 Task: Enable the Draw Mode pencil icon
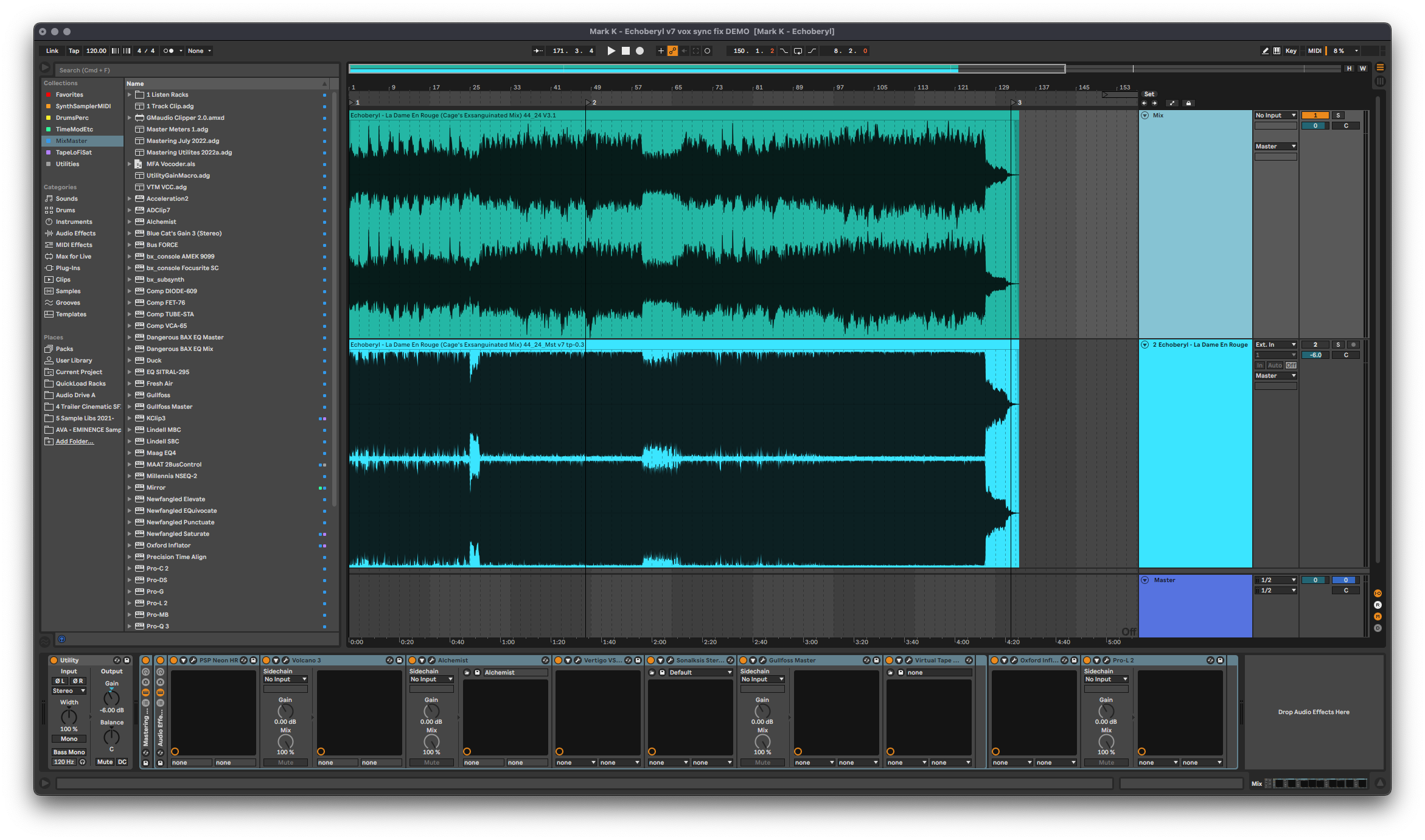pos(1265,50)
